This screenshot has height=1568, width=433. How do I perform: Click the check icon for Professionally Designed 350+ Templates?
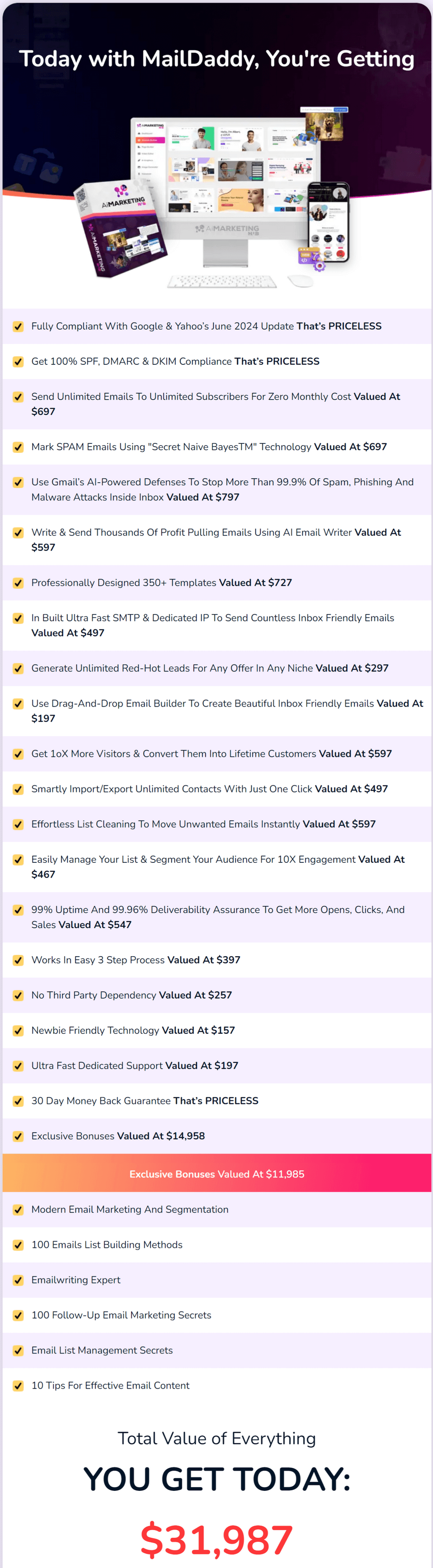(18, 583)
